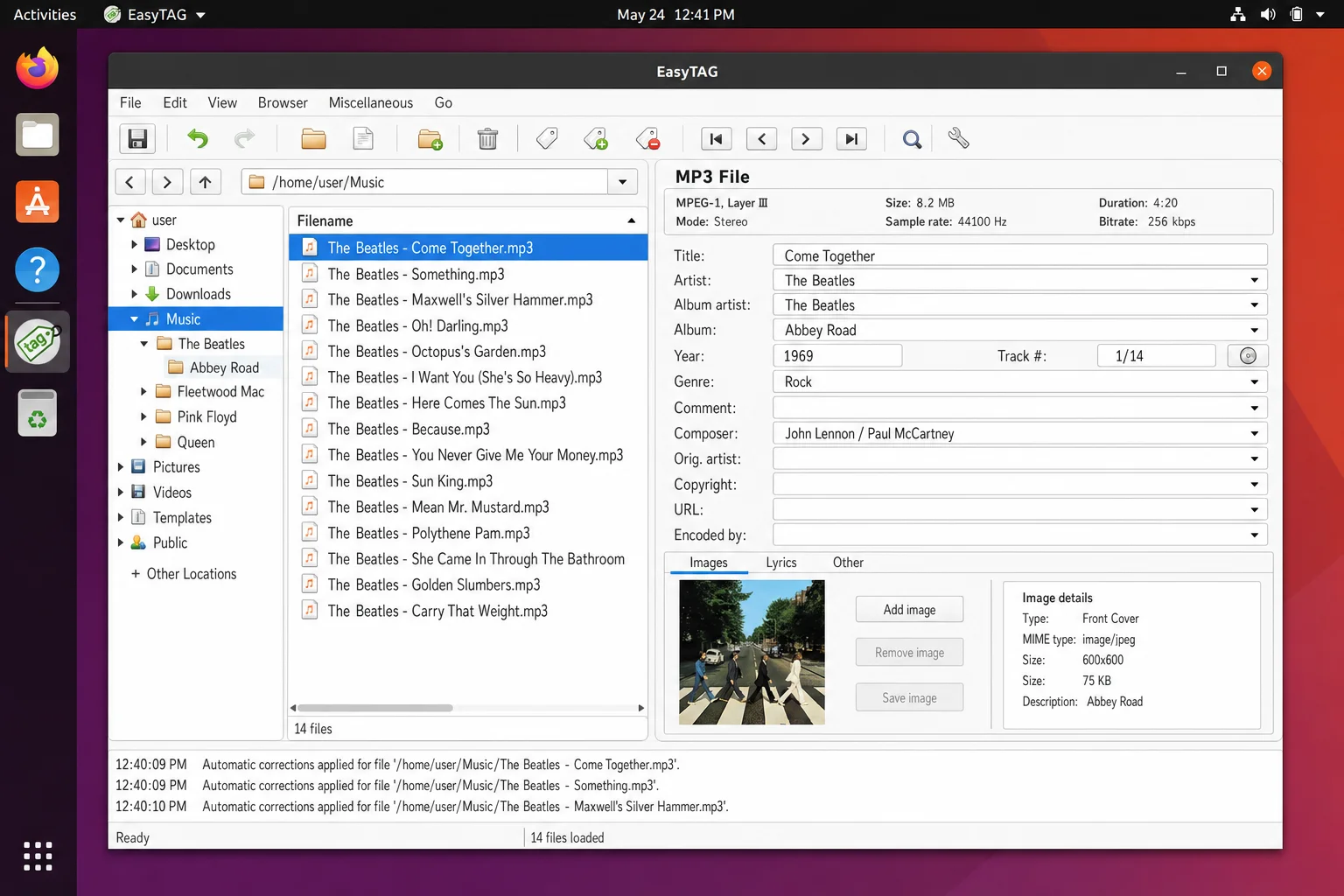Image resolution: width=1344 pixels, height=896 pixels.
Task: Click into the Year input field
Action: (837, 356)
